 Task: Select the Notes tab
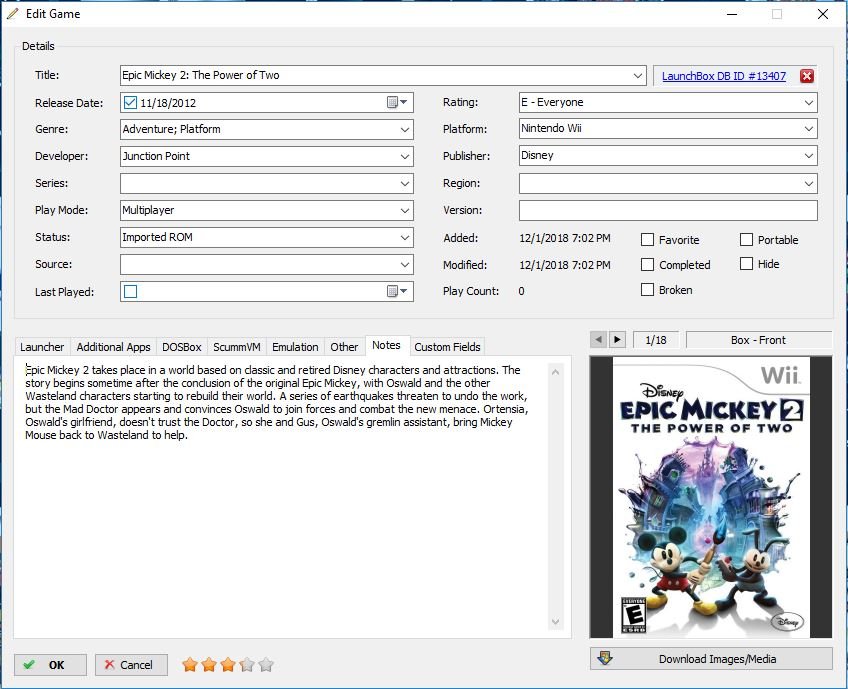tap(386, 345)
